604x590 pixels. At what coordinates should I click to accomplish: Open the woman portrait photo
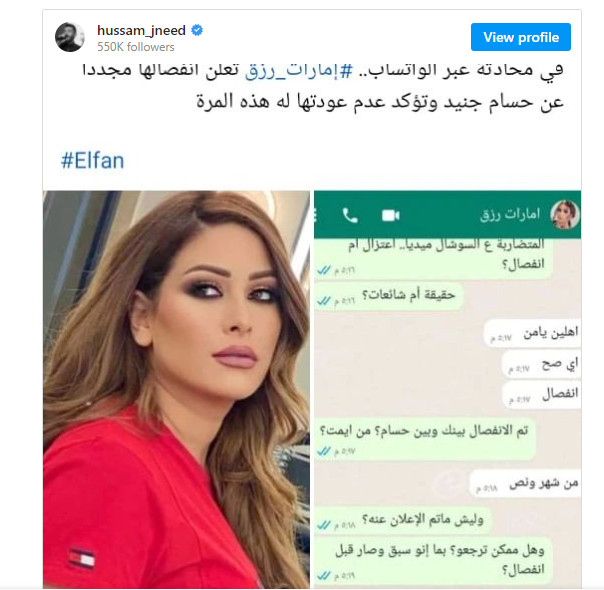pyautogui.click(x=176, y=389)
